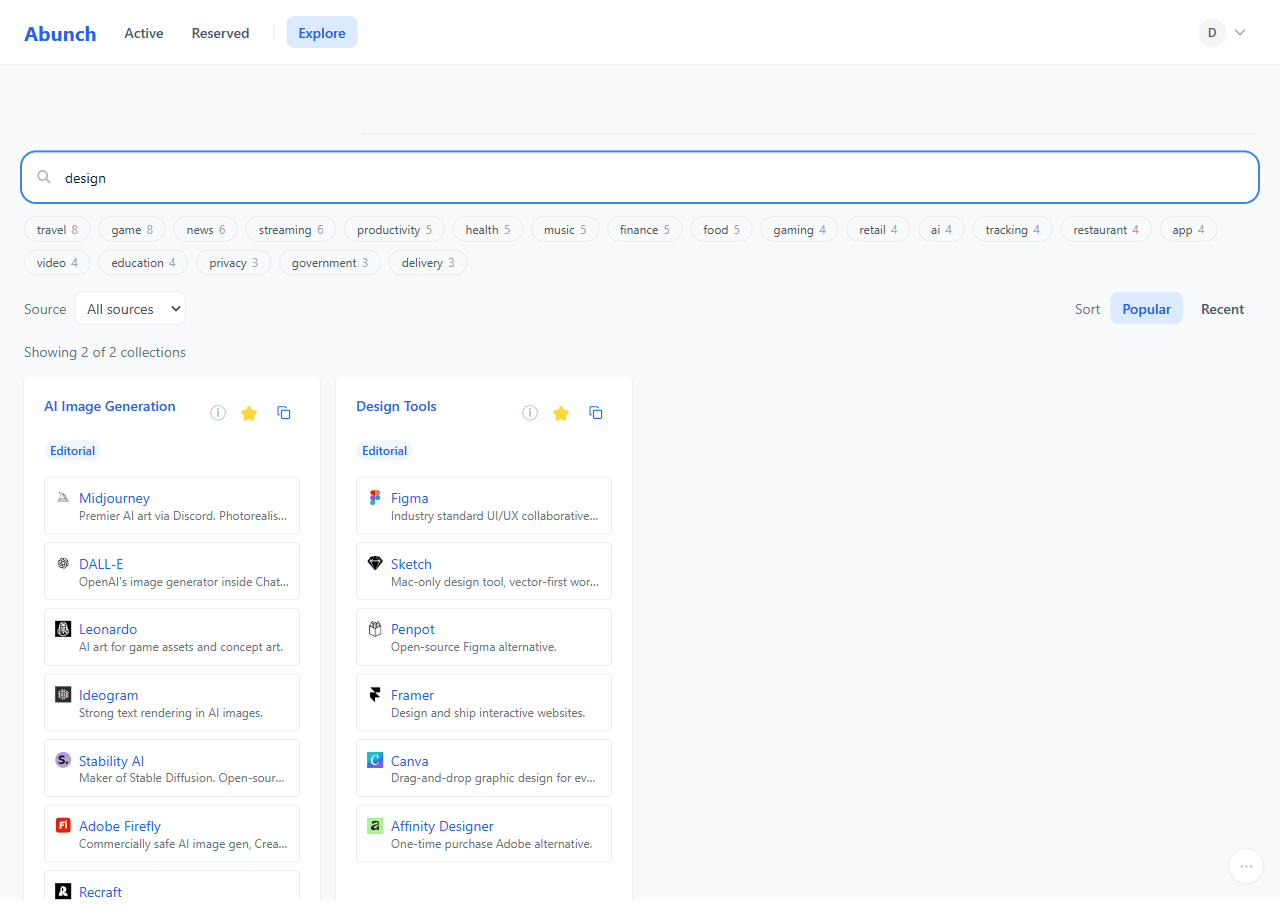
Task: Filter by the news tag
Action: [206, 230]
